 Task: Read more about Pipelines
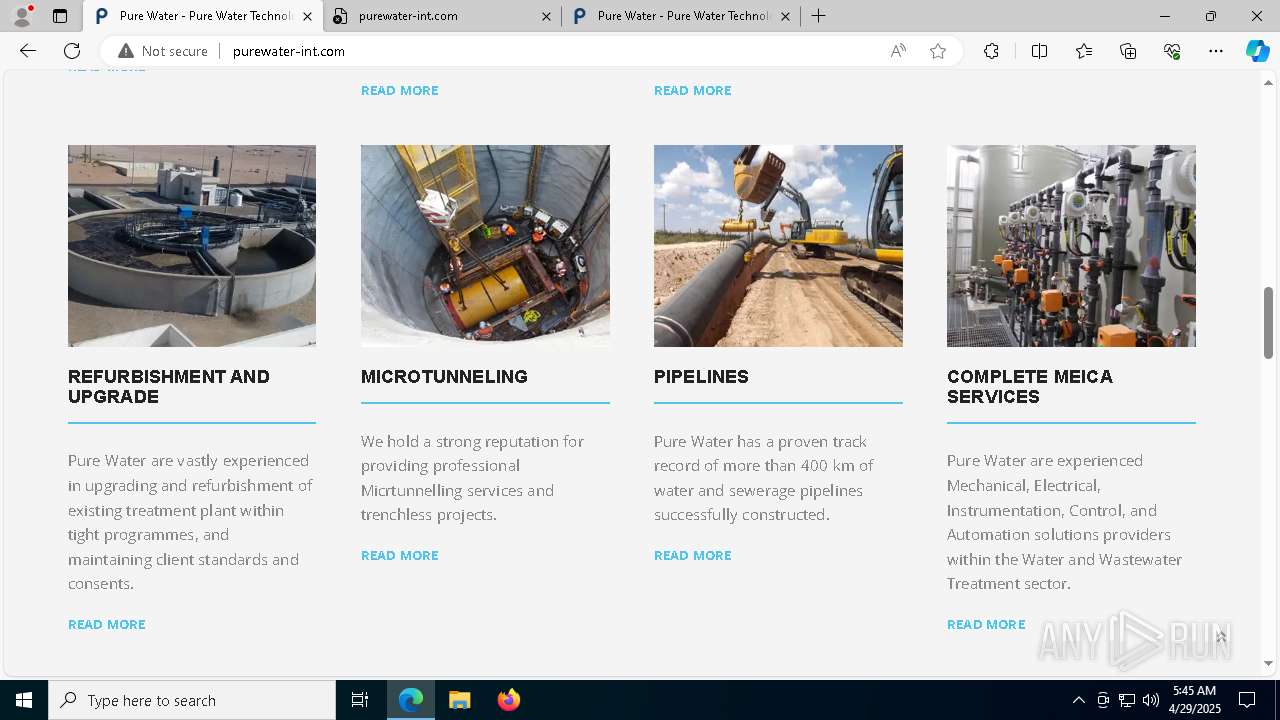pos(693,555)
